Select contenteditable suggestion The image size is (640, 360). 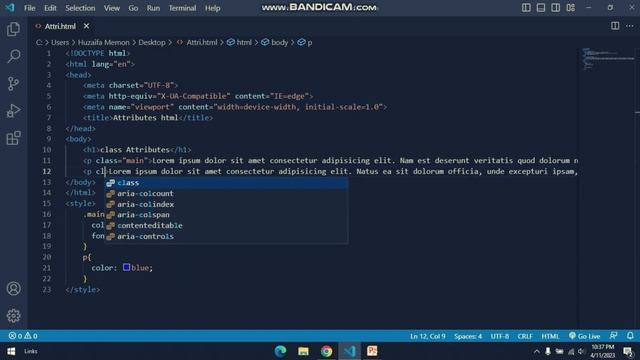pyautogui.click(x=226, y=225)
